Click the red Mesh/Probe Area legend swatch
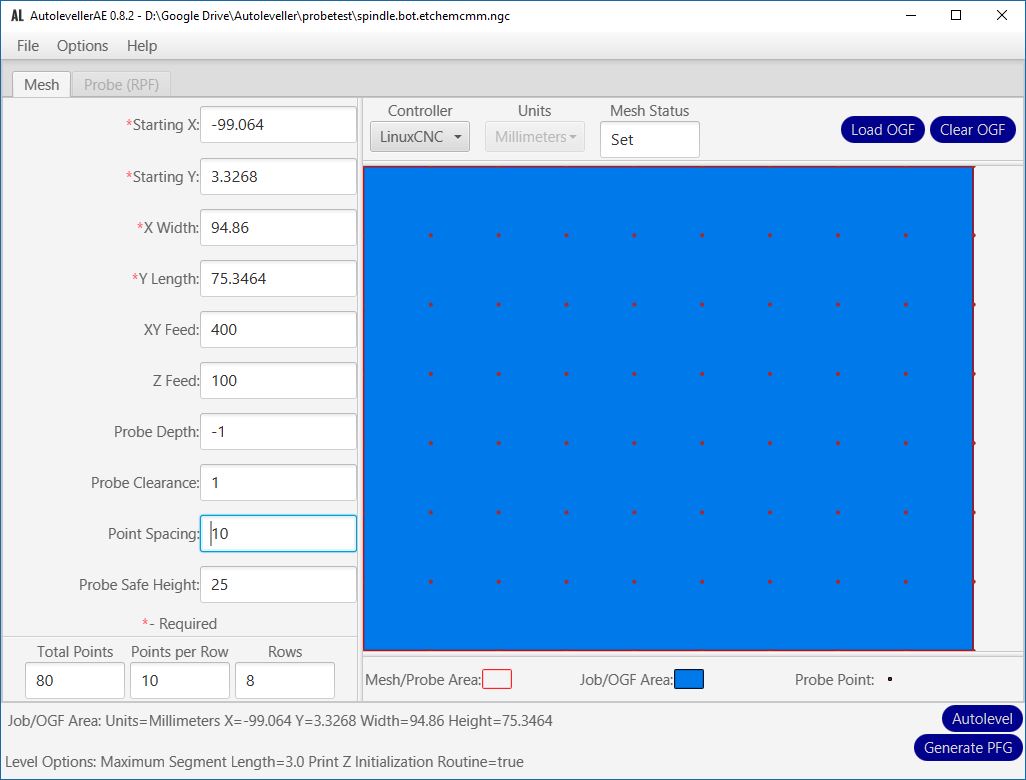This screenshot has height=780, width=1026. 497,680
